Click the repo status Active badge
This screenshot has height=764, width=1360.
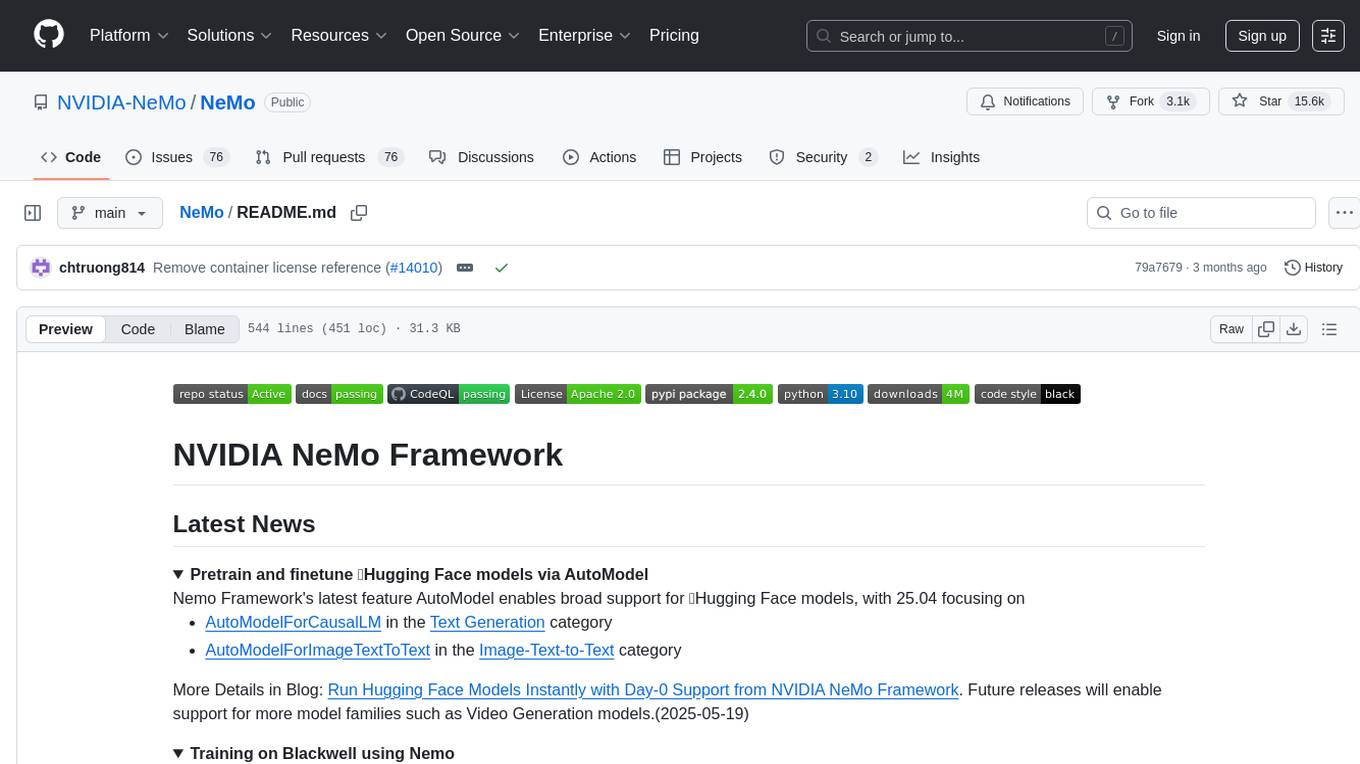coord(232,394)
